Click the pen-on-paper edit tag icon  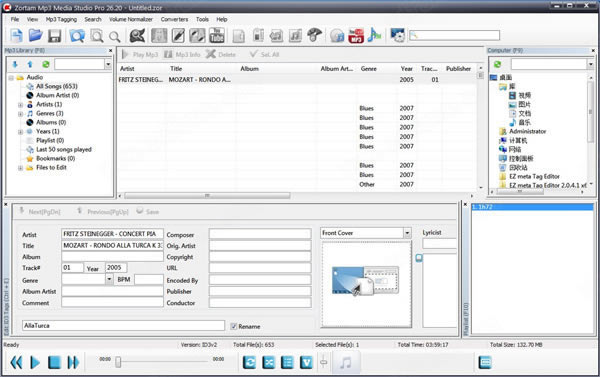click(178, 36)
